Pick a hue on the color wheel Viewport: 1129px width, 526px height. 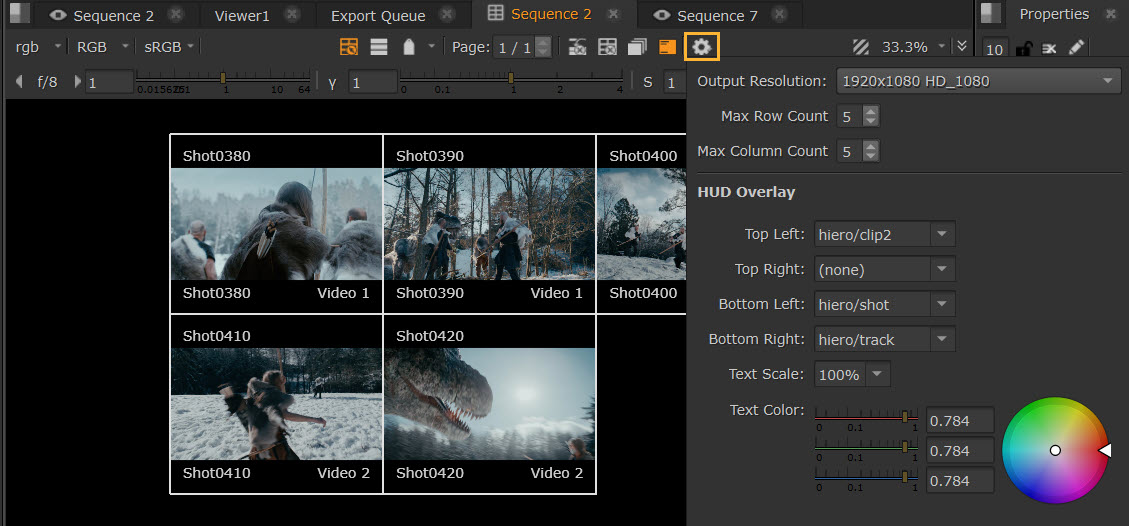[1055, 450]
